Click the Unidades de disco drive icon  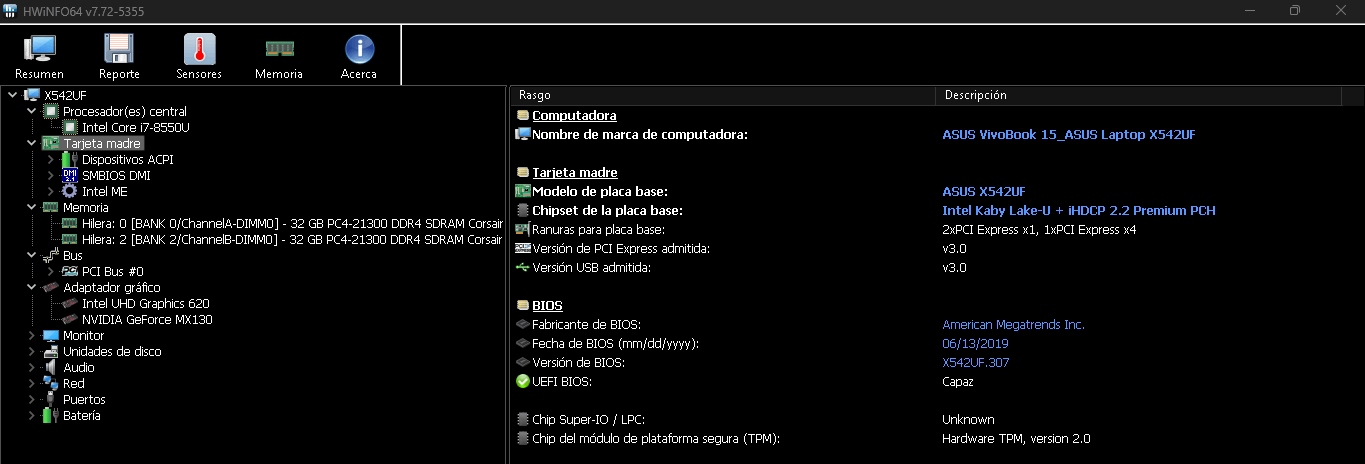click(51, 351)
